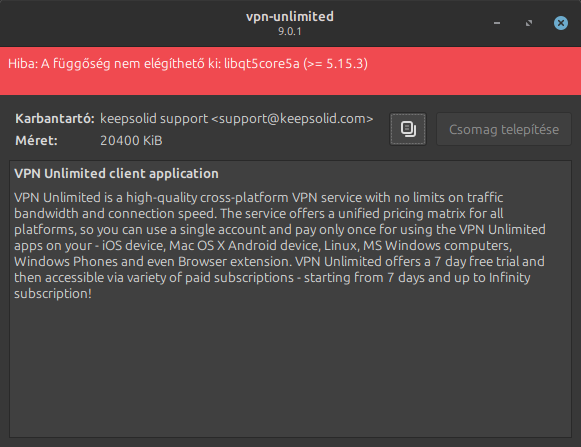This screenshot has width=581, height=447.
Task: Click the red dependency error banner
Action: (290, 71)
